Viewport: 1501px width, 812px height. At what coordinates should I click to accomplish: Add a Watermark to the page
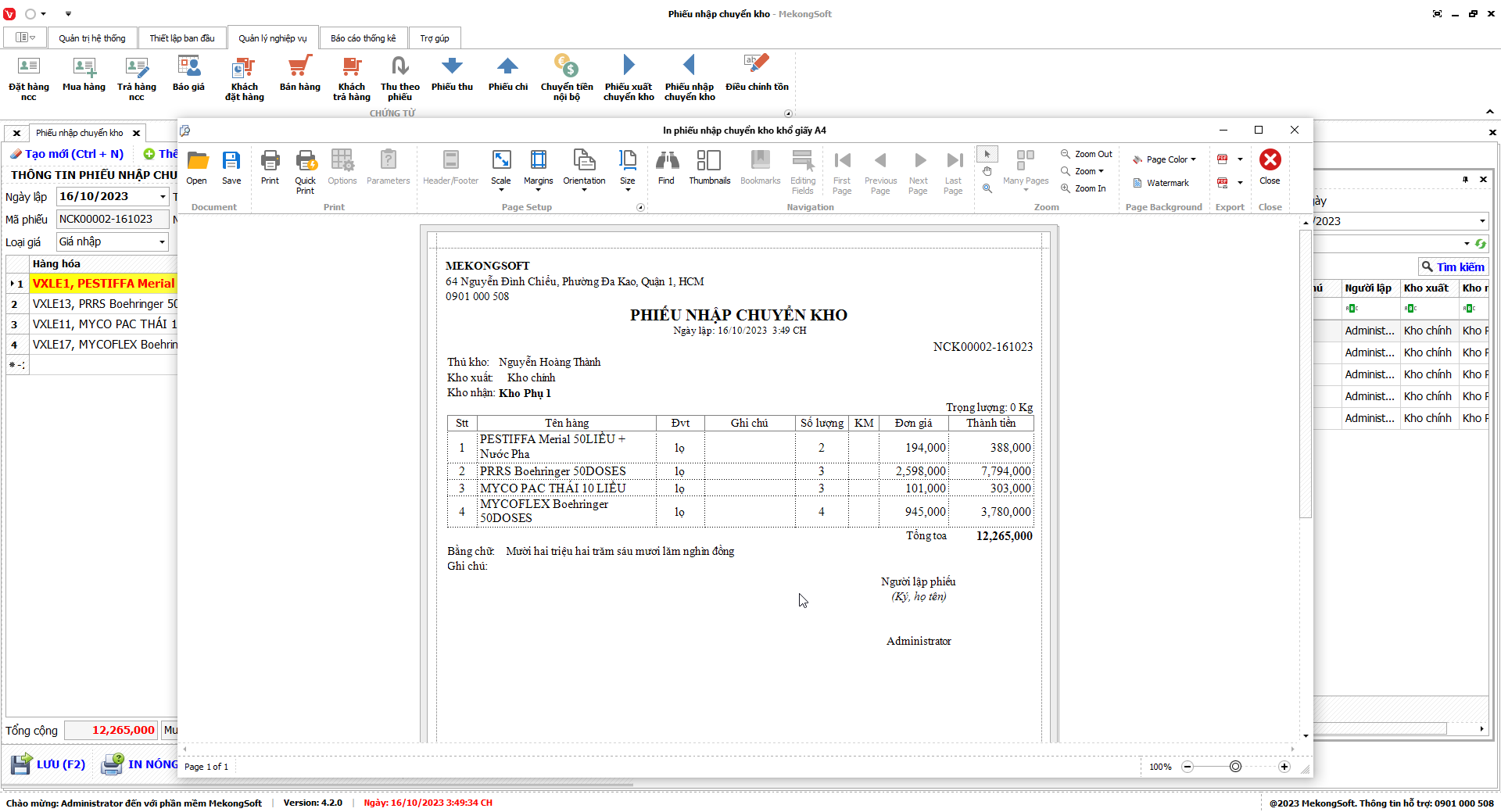point(1161,183)
